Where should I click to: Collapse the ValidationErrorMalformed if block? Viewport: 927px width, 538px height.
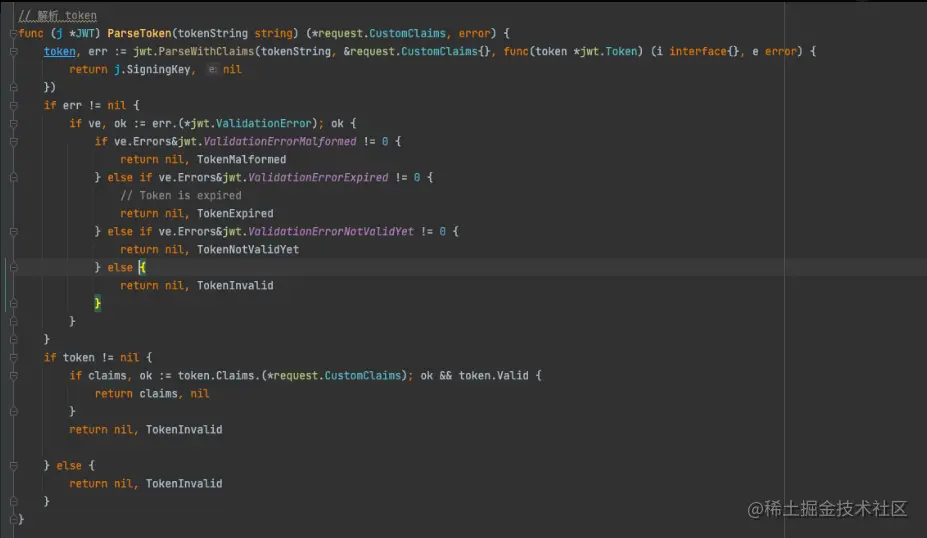(13, 141)
